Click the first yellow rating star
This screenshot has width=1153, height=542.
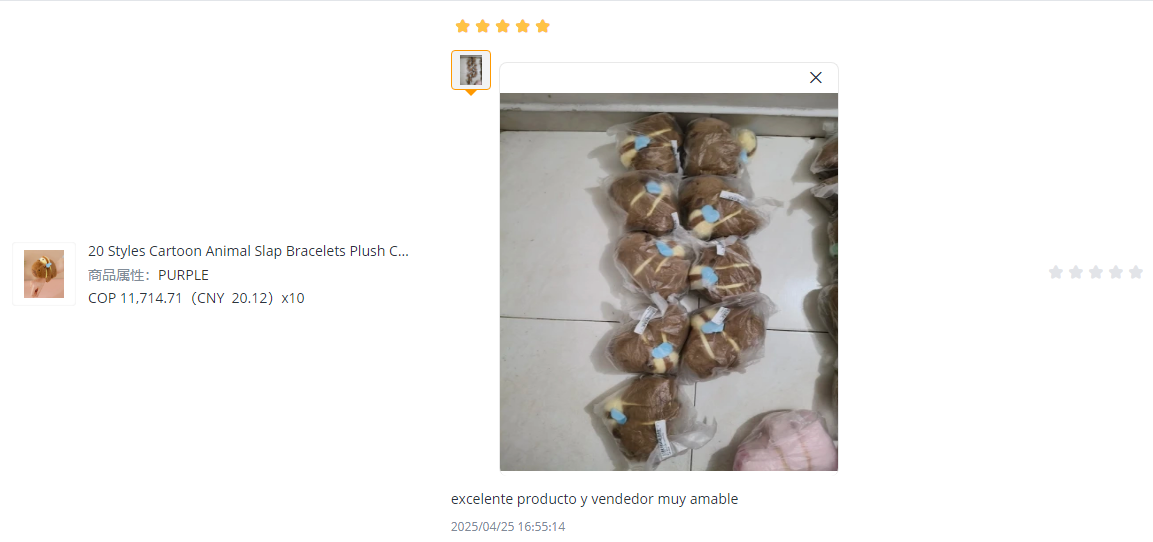coord(463,26)
